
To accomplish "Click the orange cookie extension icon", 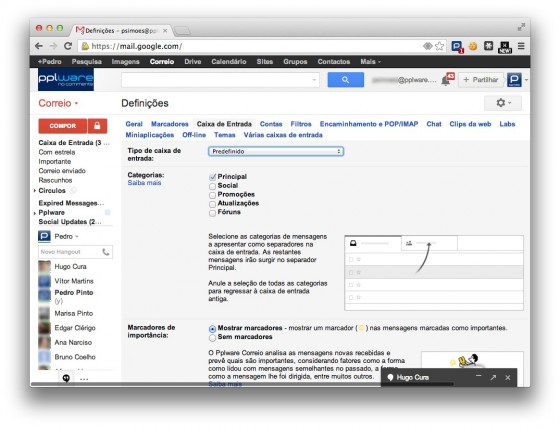I will 473,46.
